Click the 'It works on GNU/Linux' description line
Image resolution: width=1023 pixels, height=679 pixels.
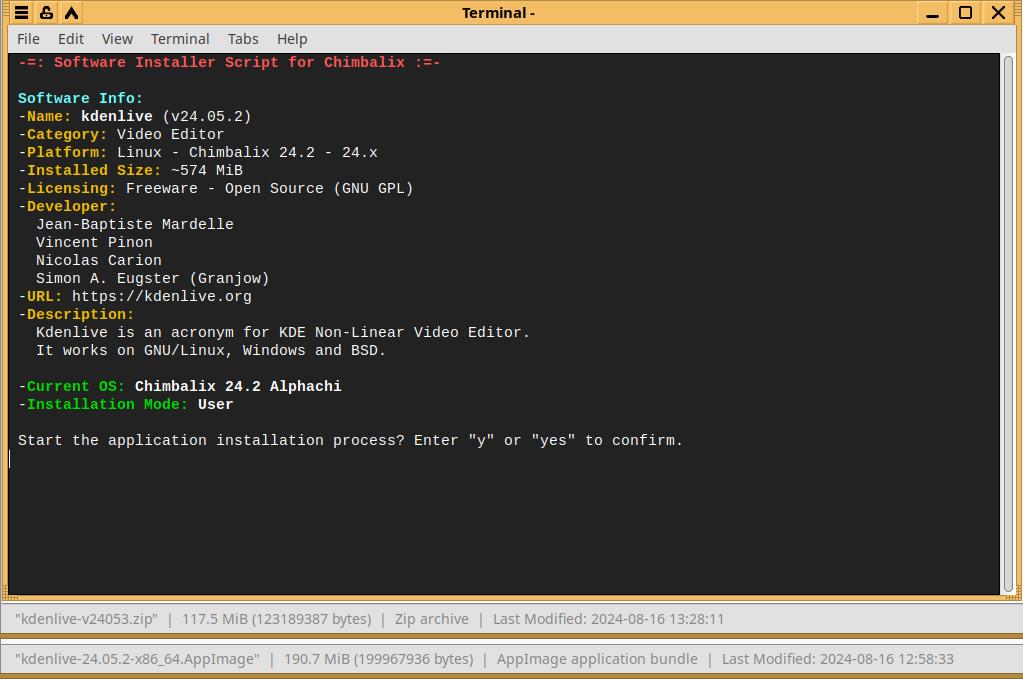pos(211,350)
